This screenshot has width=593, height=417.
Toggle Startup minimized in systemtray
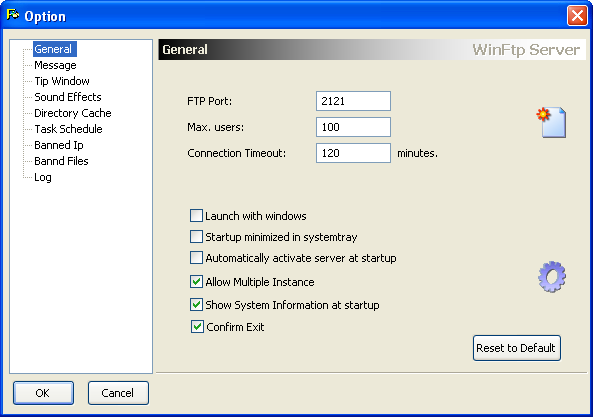(x=196, y=237)
